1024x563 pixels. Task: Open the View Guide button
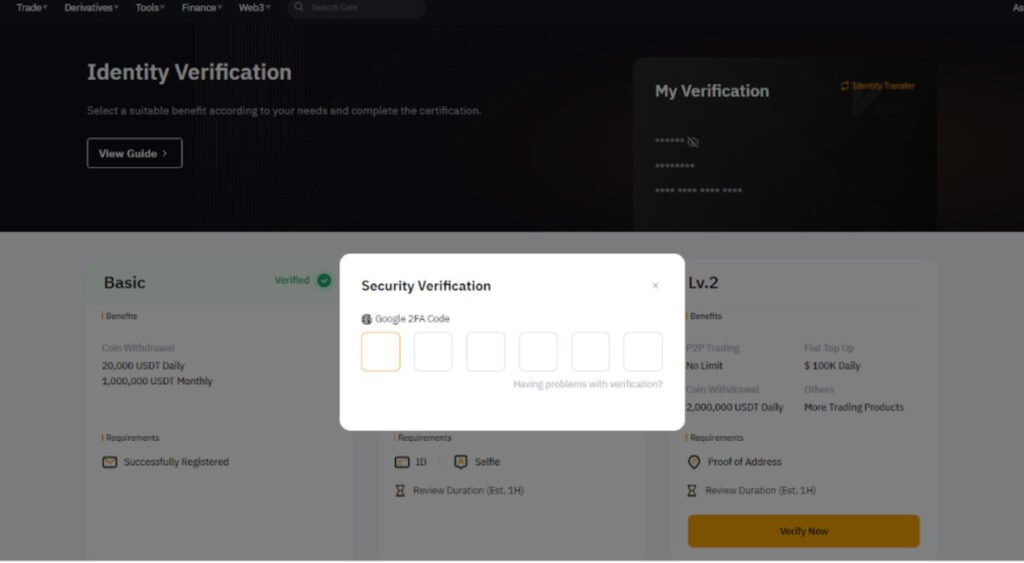point(135,153)
